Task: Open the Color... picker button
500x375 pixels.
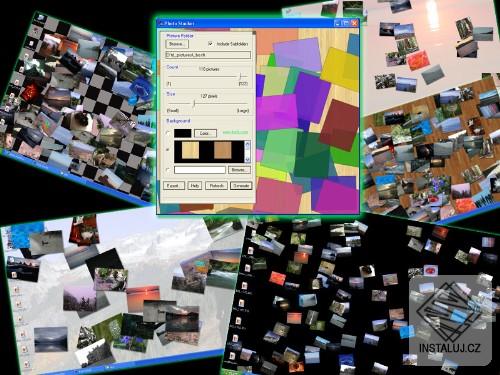Action: [205, 133]
